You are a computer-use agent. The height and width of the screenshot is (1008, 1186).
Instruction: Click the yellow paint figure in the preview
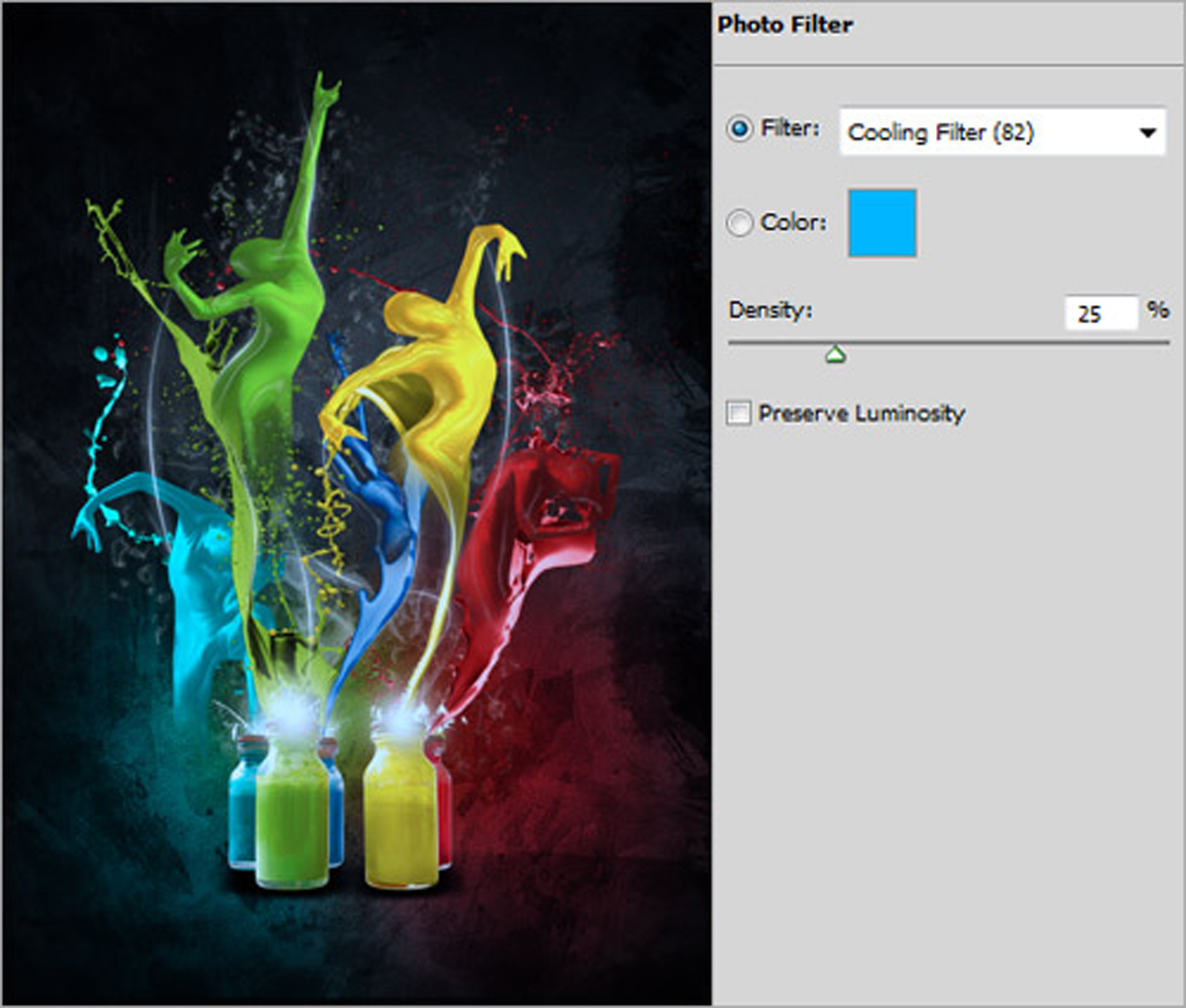point(435,356)
